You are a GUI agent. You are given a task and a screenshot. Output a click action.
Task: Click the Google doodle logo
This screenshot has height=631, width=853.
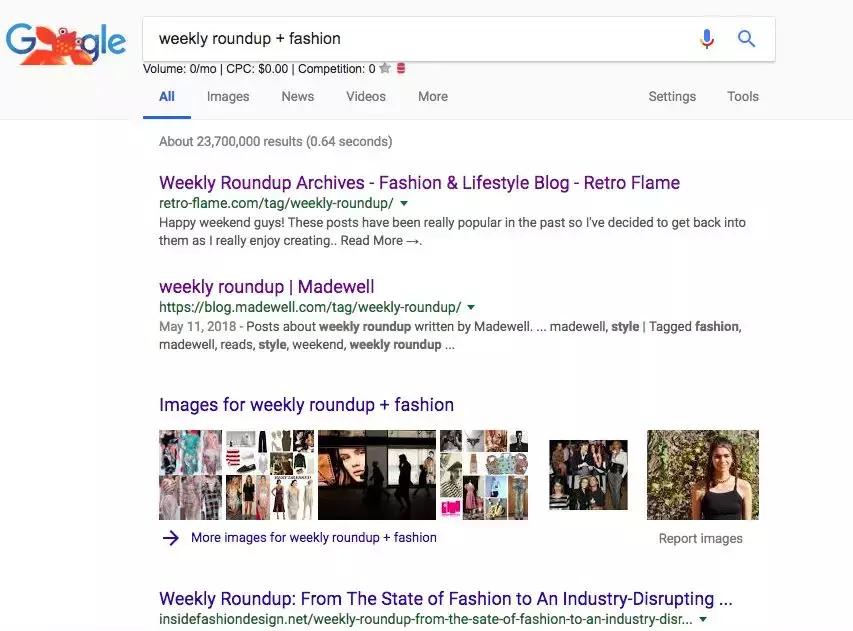pos(66,42)
